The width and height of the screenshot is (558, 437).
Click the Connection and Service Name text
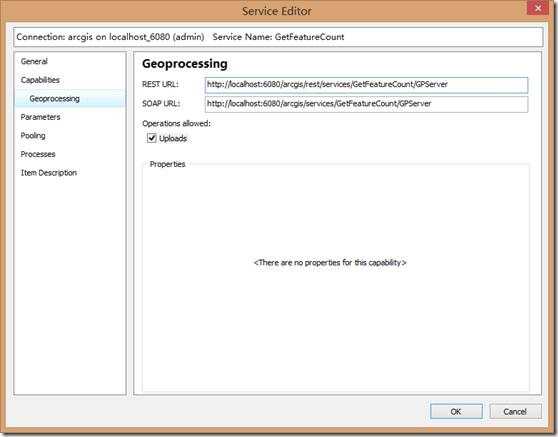180,37
